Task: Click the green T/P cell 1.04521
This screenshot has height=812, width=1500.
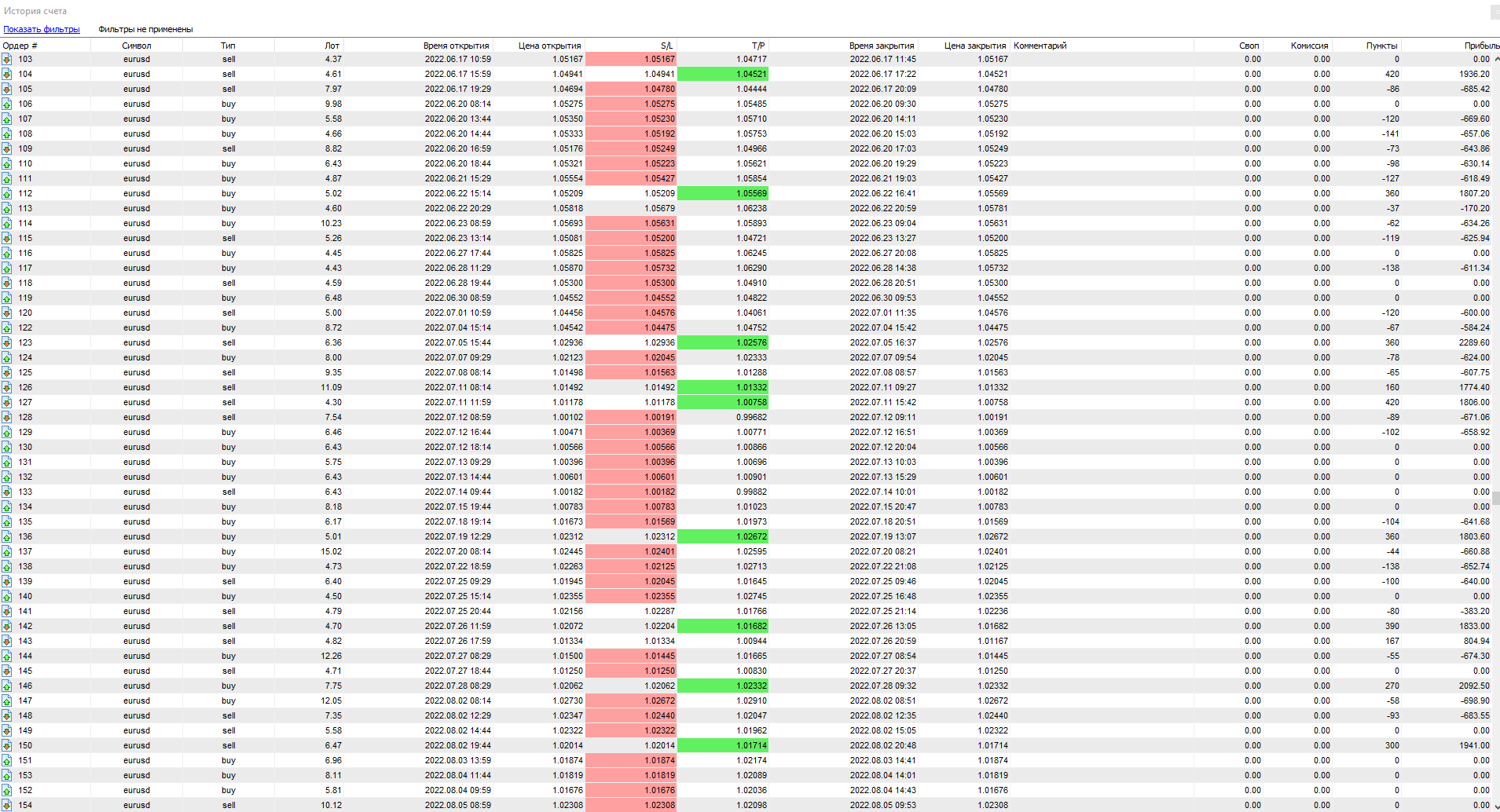Action: click(723, 74)
